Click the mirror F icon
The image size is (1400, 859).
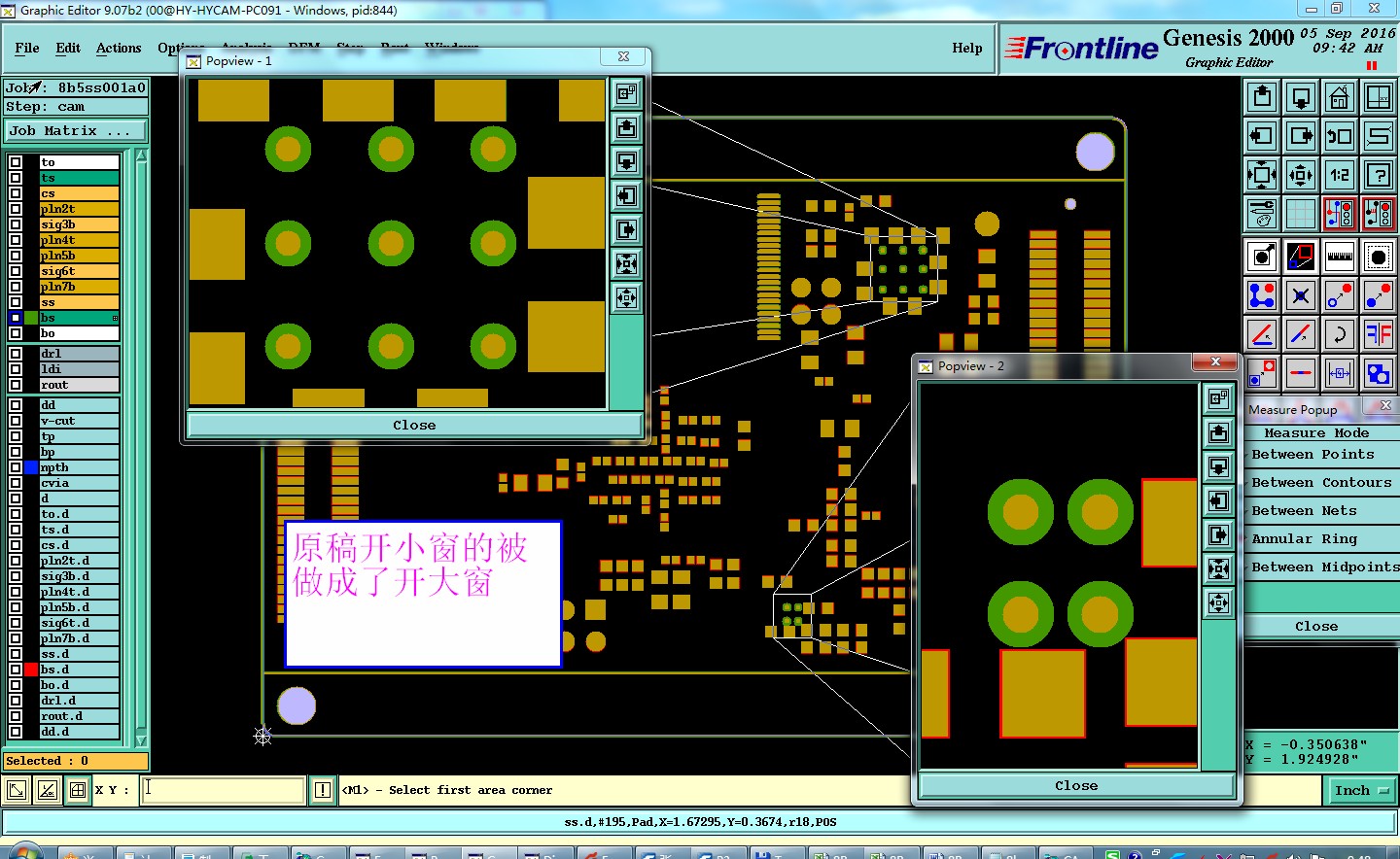1379,334
